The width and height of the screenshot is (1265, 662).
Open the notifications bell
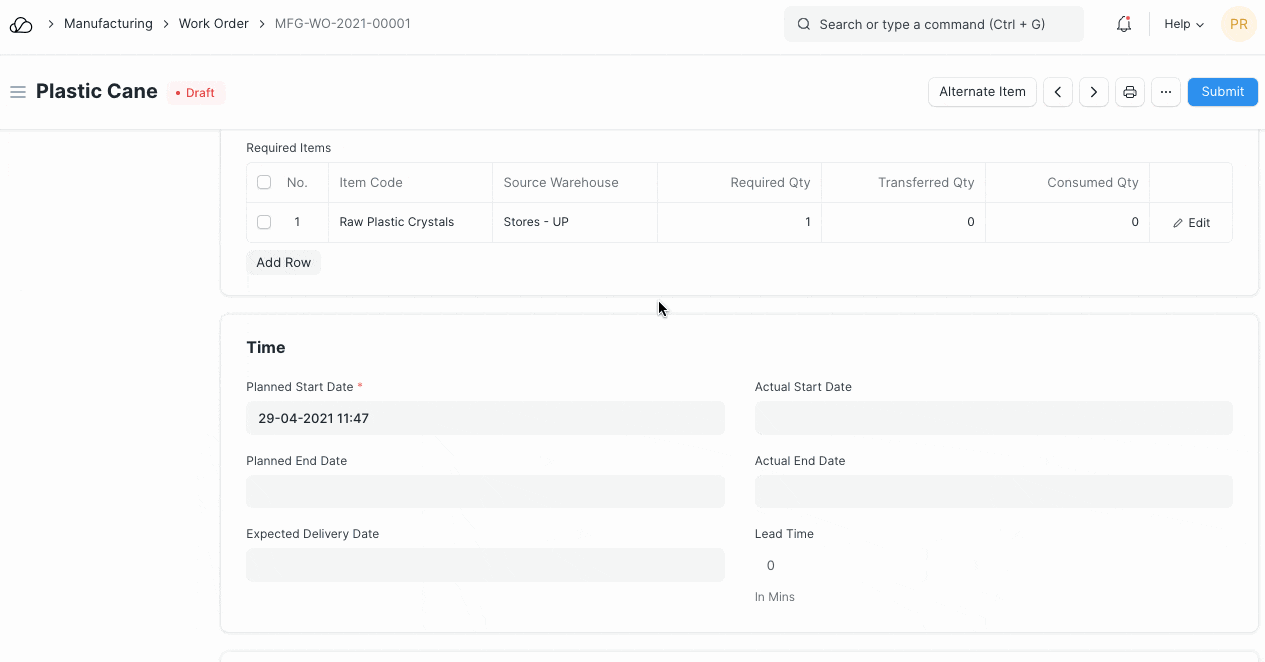(1124, 24)
